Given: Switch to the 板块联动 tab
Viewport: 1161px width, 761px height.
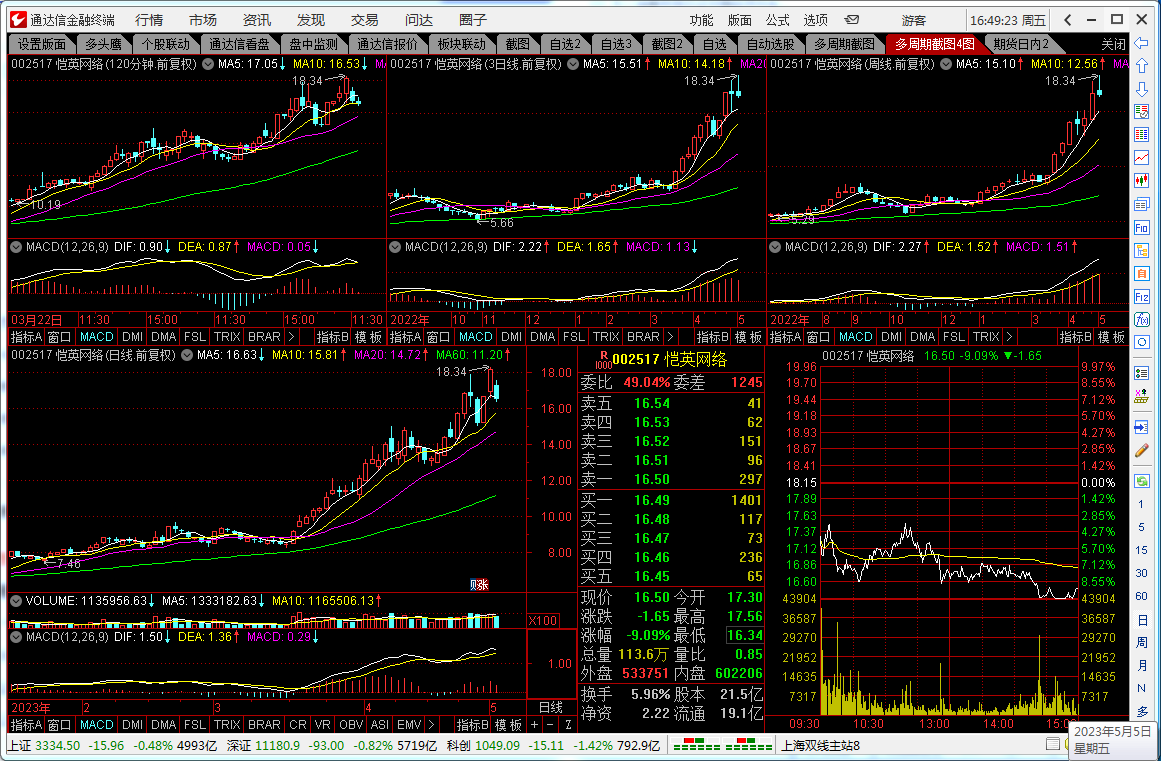Looking at the screenshot, I should [461, 44].
